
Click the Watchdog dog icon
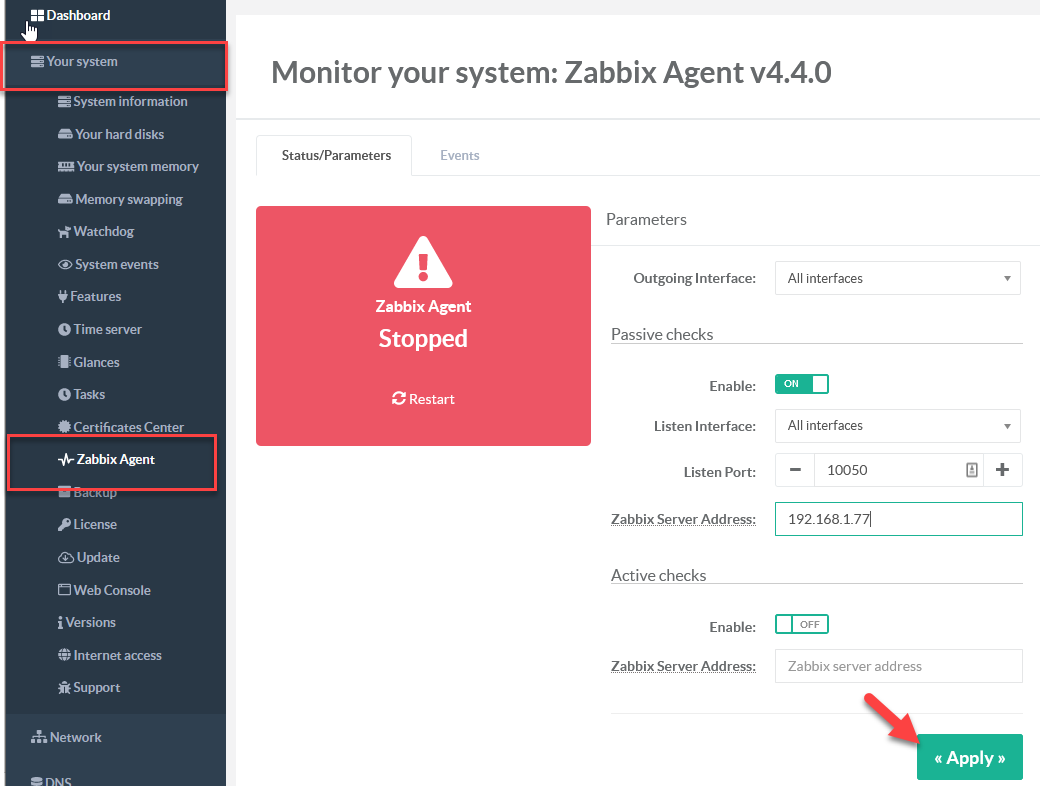tap(65, 232)
